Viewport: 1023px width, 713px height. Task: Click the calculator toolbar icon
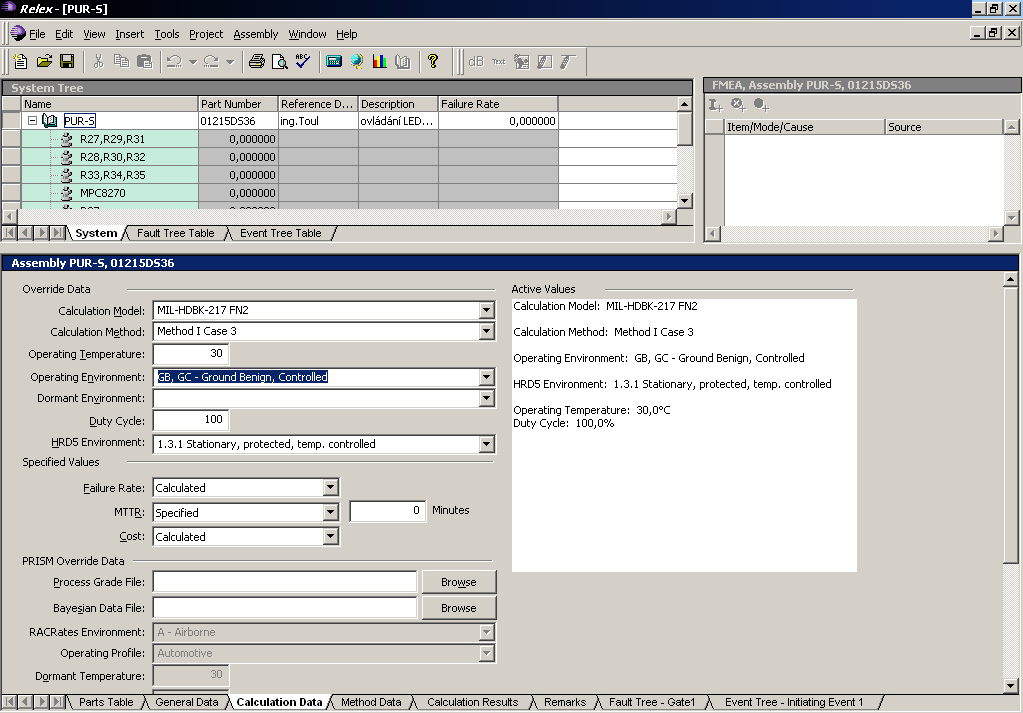pos(333,61)
